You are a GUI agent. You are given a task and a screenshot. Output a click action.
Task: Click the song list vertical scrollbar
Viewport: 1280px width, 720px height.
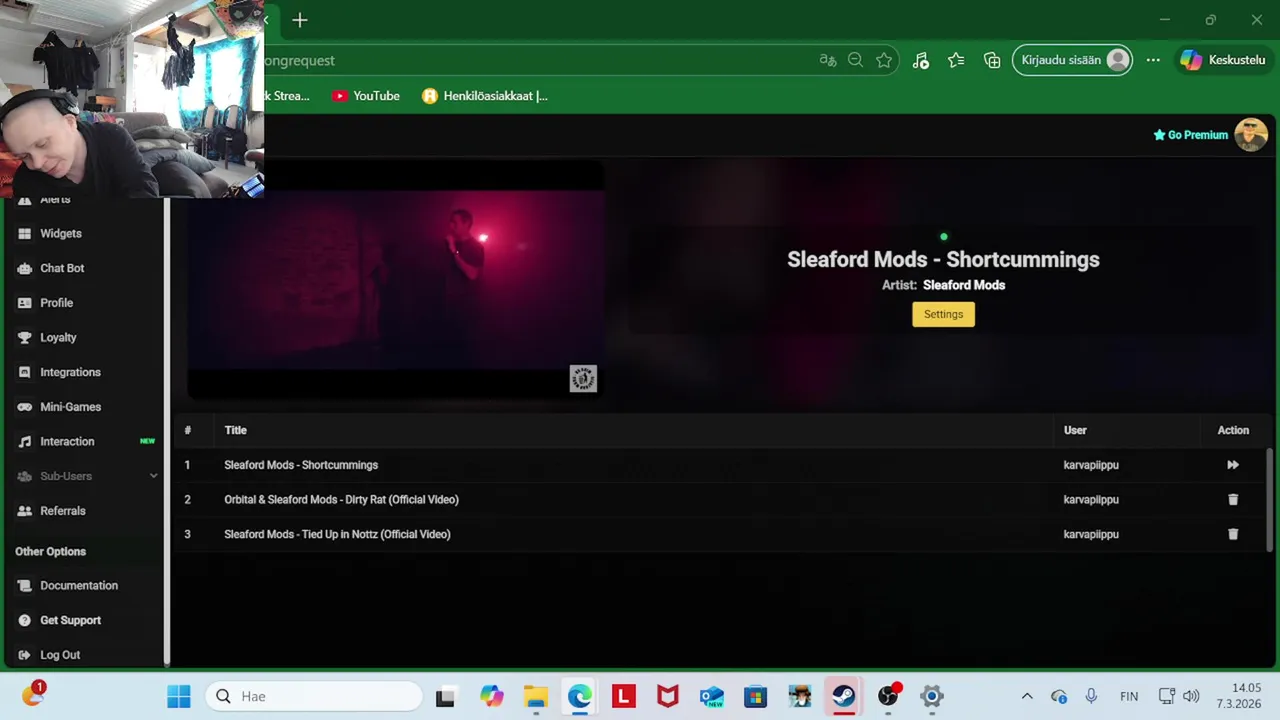point(1271,500)
